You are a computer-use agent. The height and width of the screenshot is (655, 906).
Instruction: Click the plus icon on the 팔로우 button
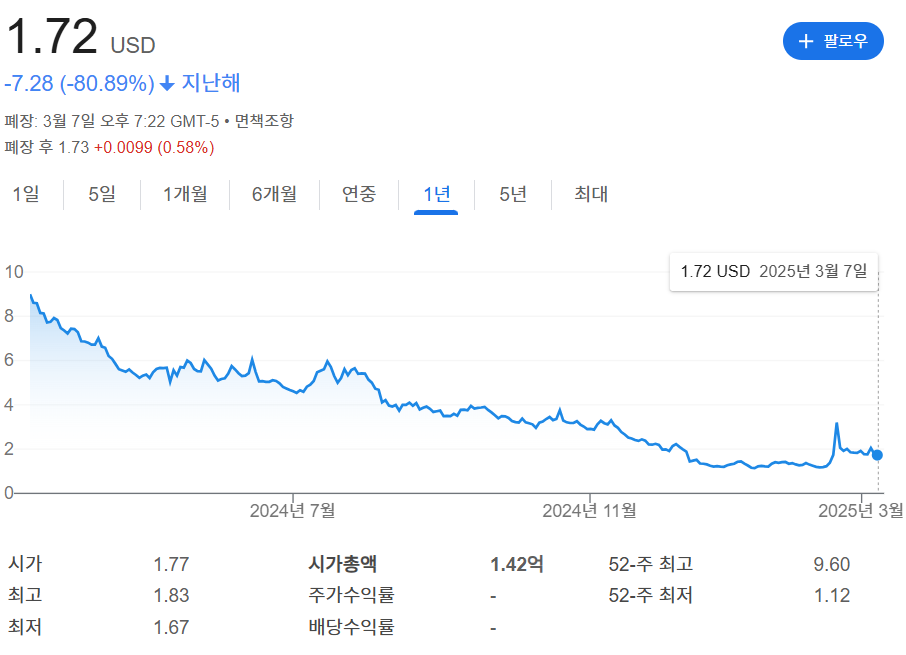[x=804, y=41]
